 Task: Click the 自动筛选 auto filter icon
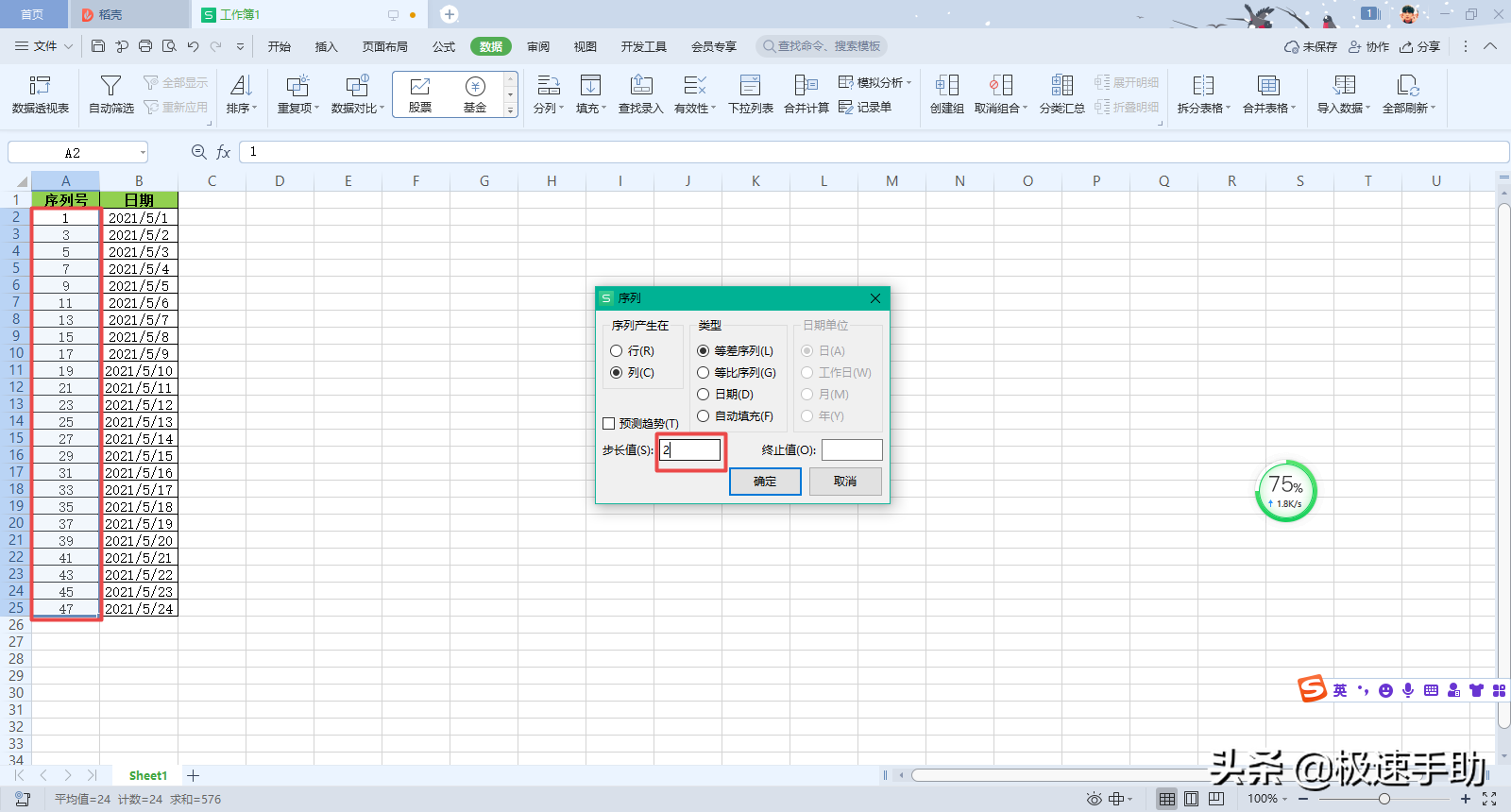110,86
